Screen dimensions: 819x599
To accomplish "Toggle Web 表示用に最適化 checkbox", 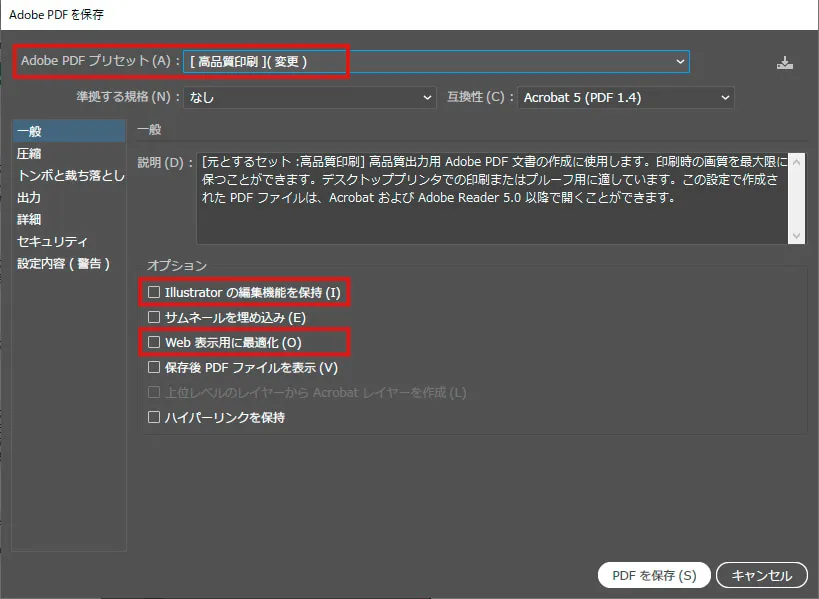I will coord(154,342).
